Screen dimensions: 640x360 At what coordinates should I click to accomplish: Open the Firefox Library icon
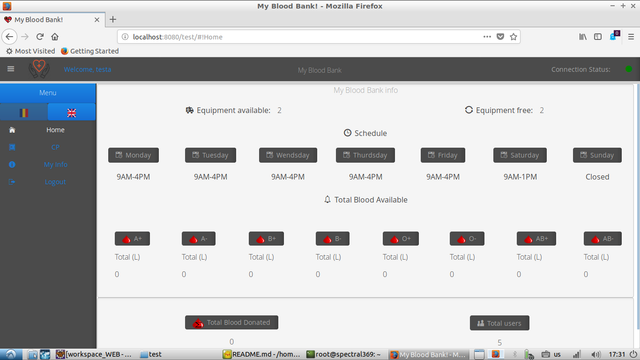pyautogui.click(x=583, y=37)
